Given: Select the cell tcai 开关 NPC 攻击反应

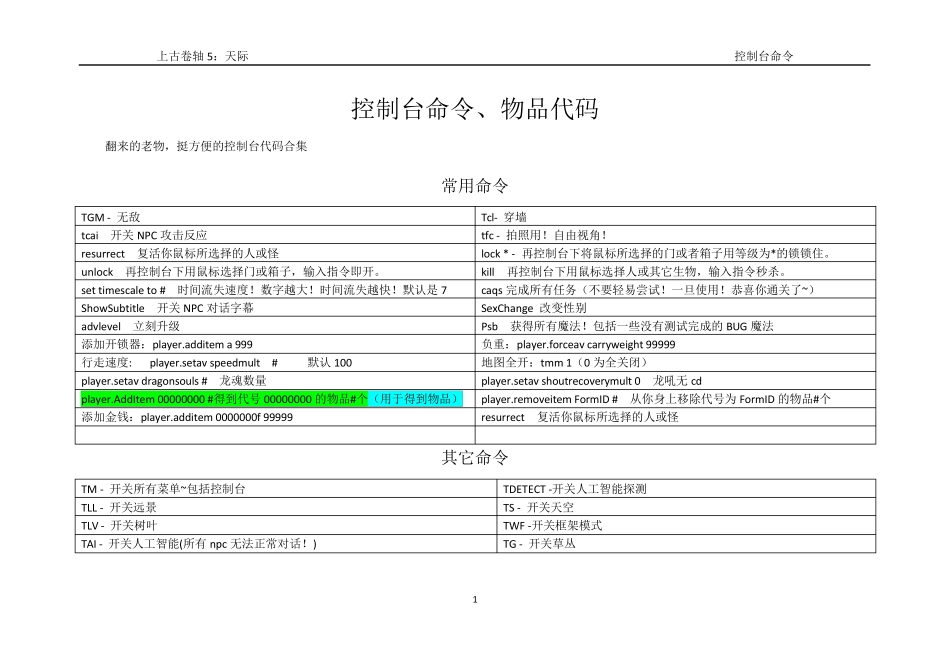Looking at the screenshot, I should pyautogui.click(x=275, y=235).
